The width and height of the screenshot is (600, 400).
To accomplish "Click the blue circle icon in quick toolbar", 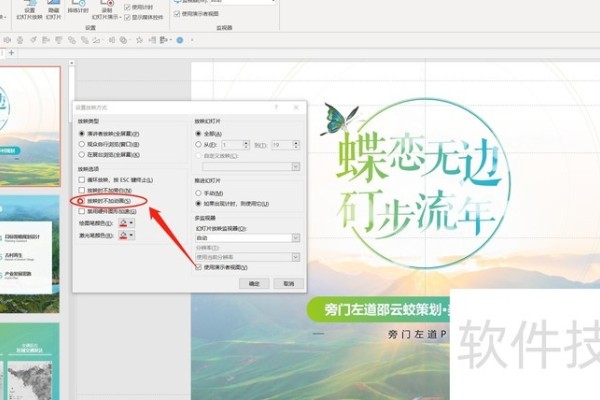I will point(179,40).
